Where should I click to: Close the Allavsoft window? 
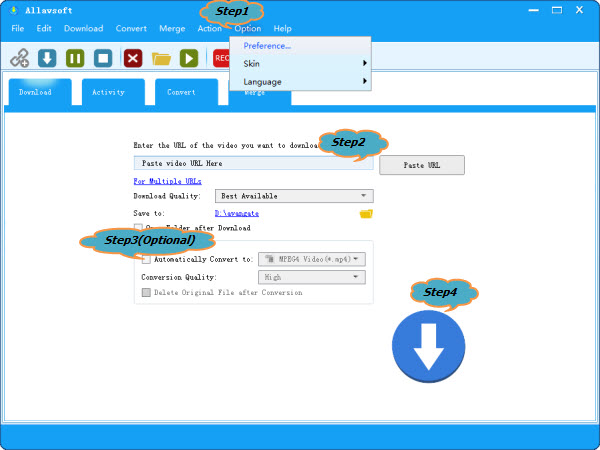[x=579, y=10]
